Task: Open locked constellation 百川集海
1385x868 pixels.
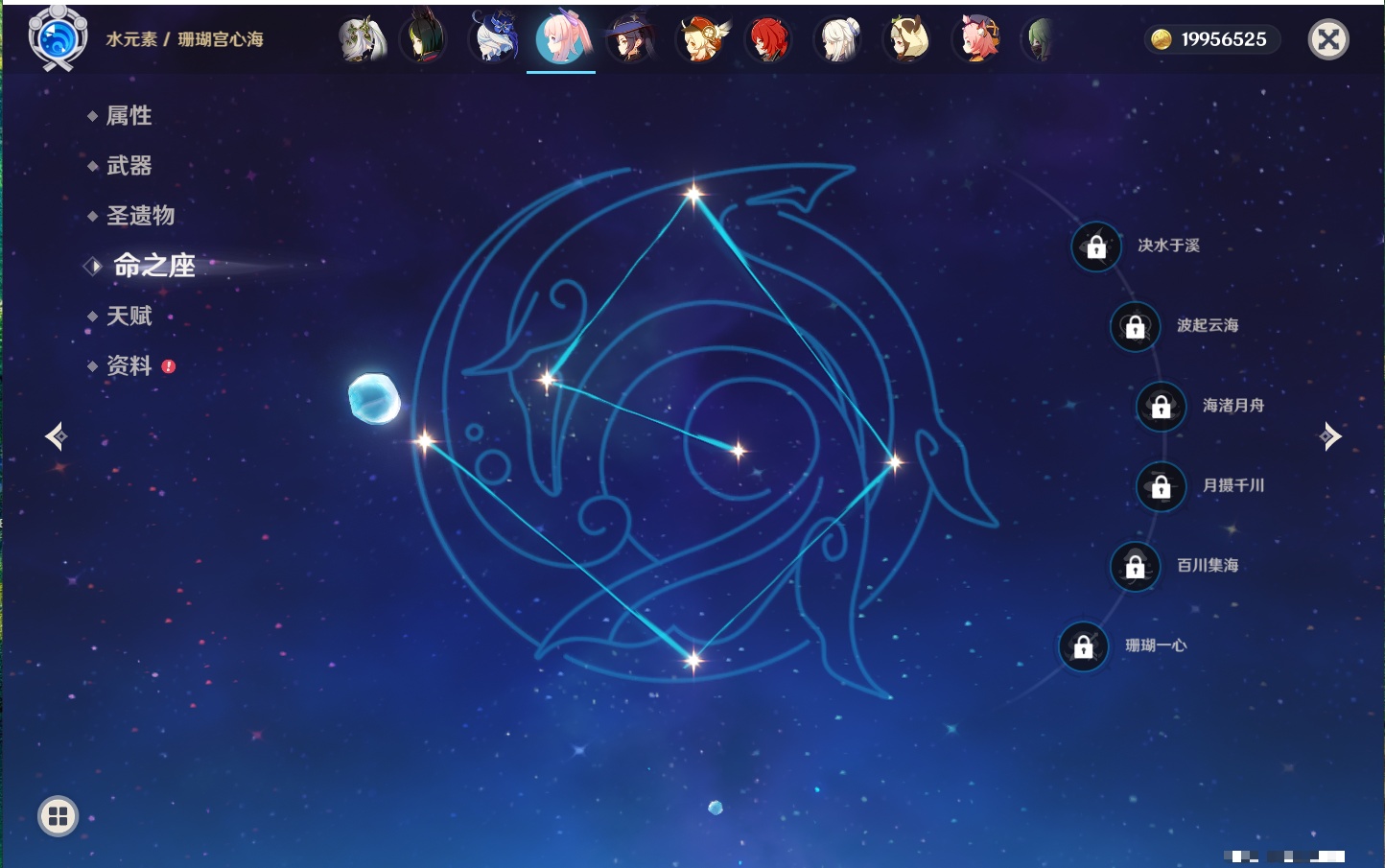Action: [1136, 566]
